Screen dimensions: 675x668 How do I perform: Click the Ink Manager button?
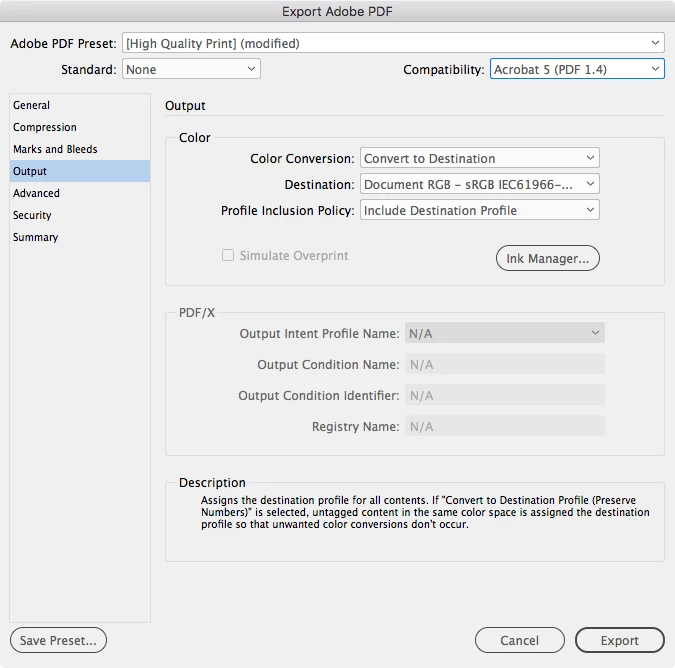pos(548,258)
